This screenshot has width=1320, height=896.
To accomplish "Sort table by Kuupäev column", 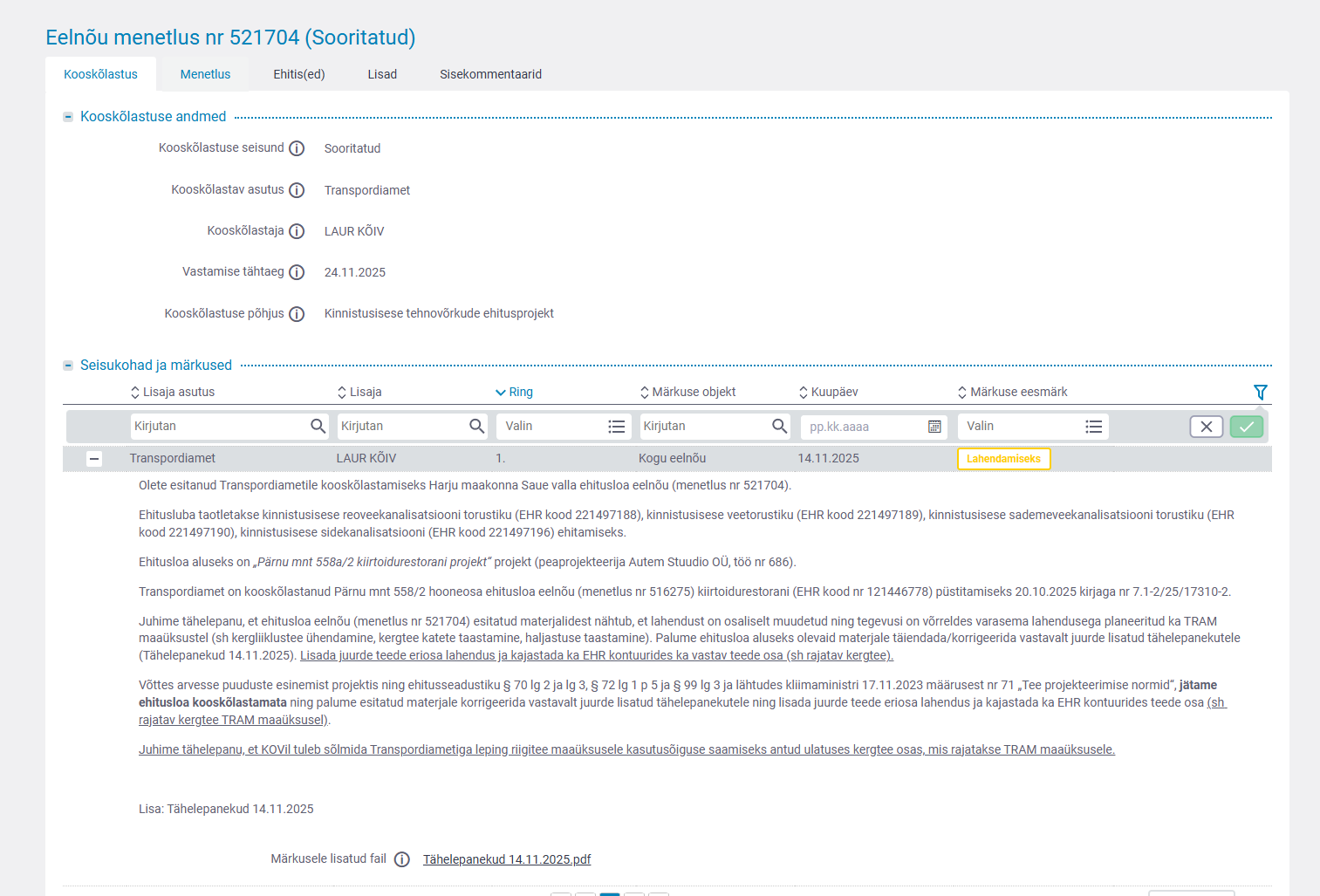I will [x=829, y=393].
